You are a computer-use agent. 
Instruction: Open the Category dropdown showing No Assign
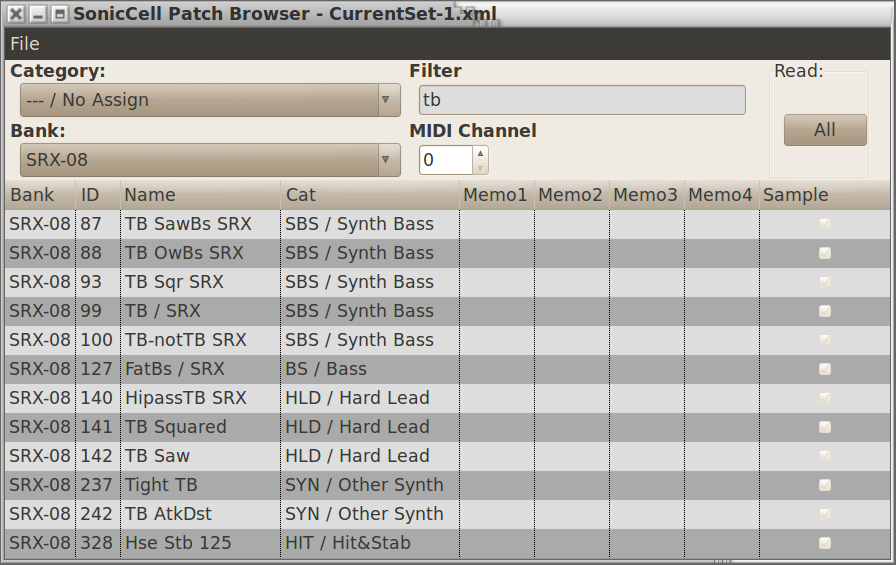pos(210,100)
